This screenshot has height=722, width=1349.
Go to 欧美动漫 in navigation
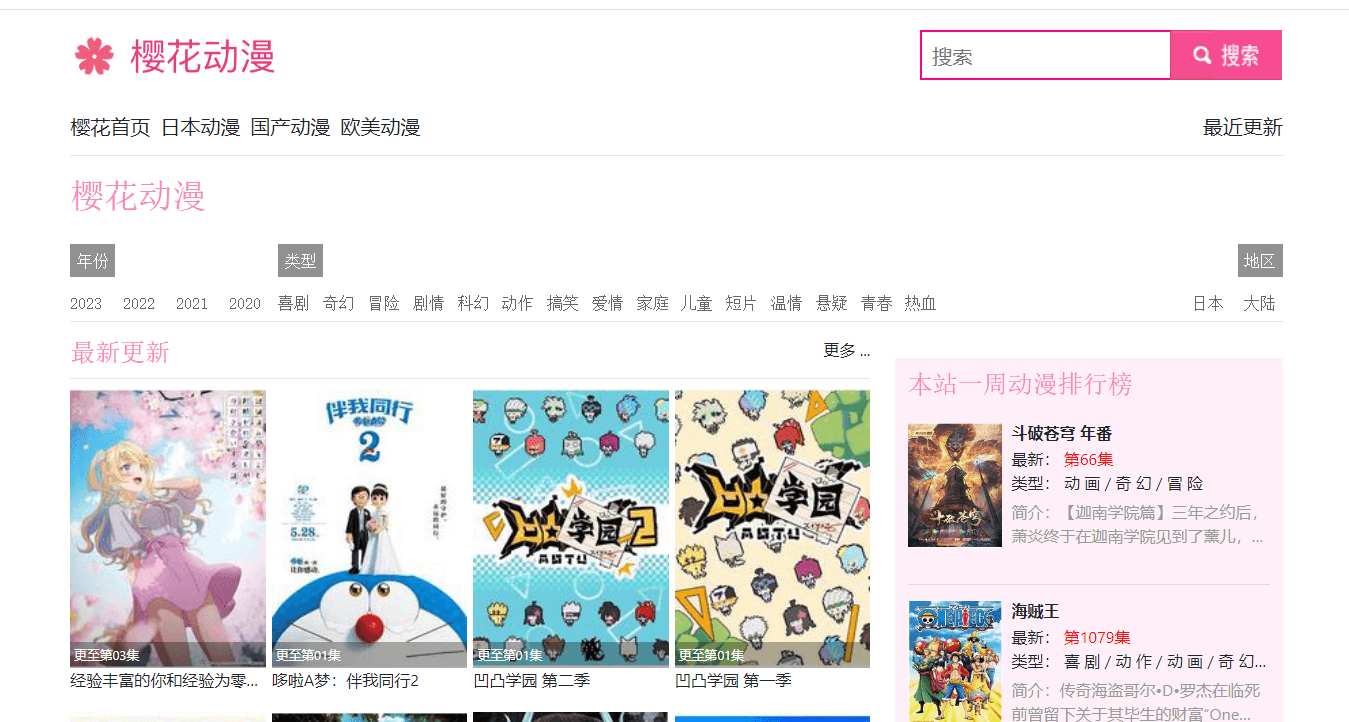380,127
